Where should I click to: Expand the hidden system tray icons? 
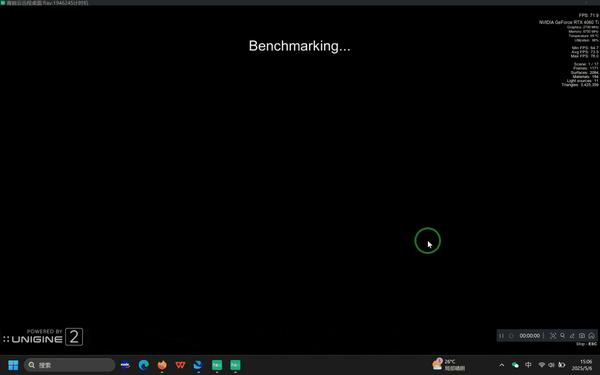[x=501, y=365]
